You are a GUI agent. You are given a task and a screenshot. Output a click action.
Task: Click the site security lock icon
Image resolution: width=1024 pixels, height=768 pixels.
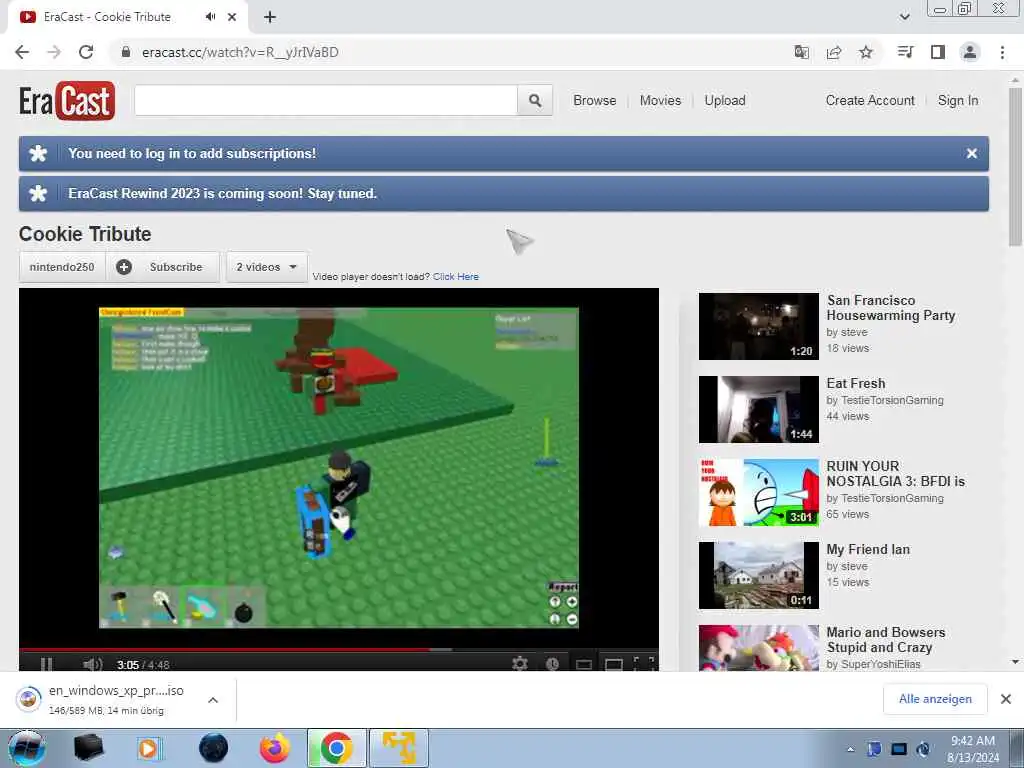[x=126, y=52]
